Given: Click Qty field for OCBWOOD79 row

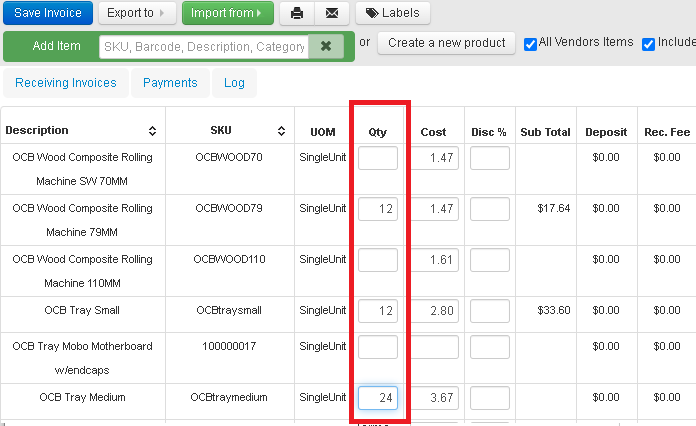Looking at the screenshot, I should tap(378, 209).
